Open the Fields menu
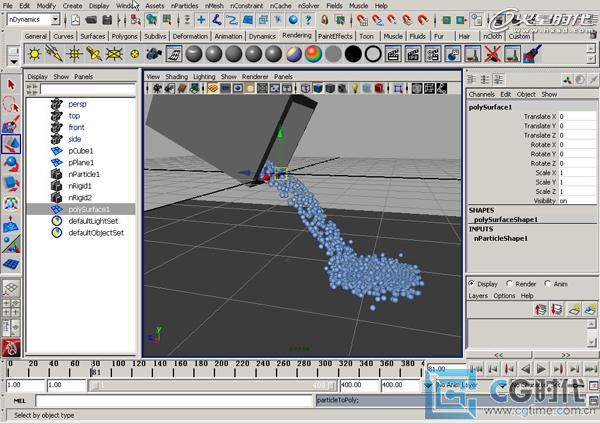This screenshot has width=600, height=424. (334, 6)
